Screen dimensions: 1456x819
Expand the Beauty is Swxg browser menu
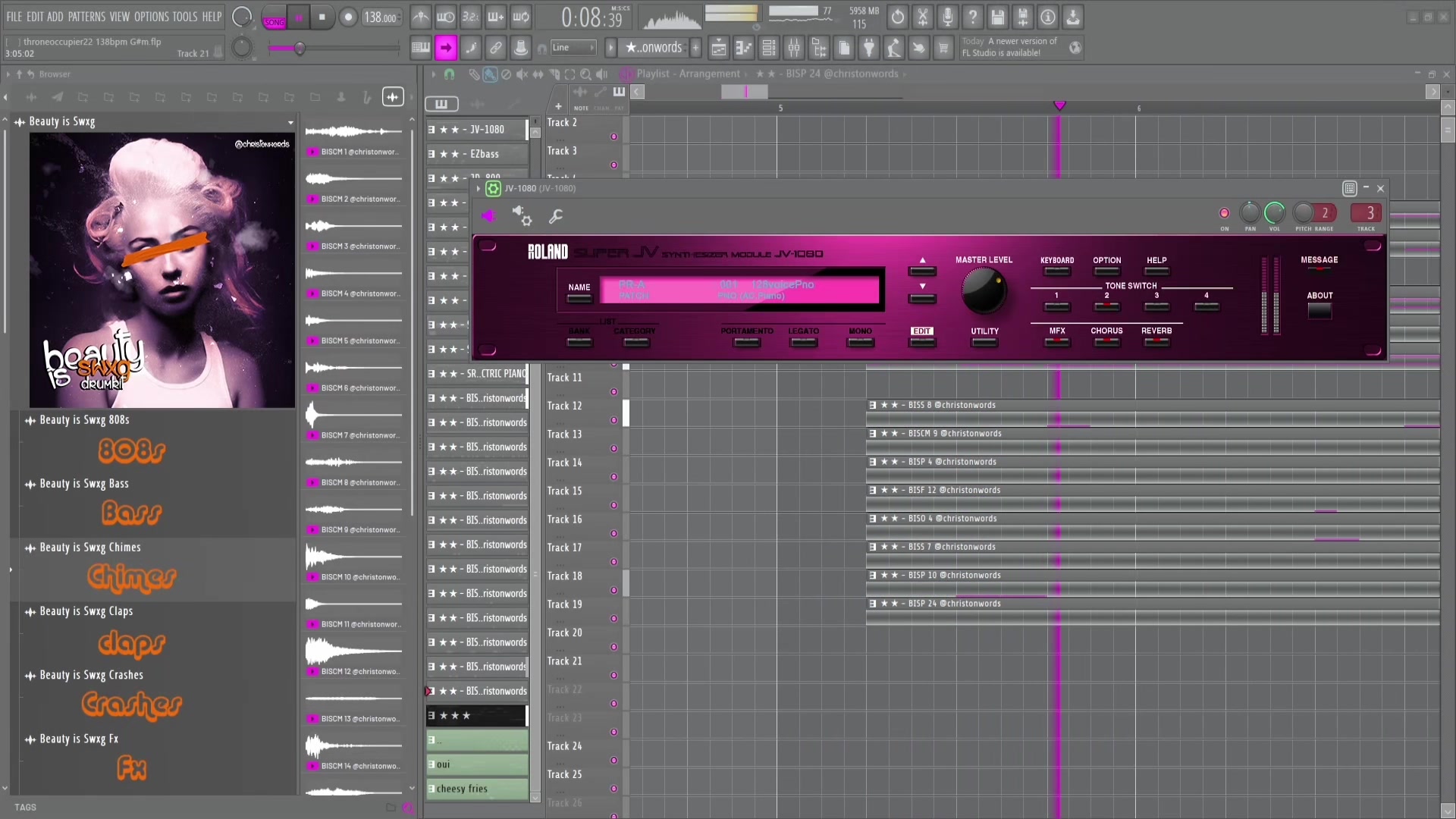click(290, 122)
